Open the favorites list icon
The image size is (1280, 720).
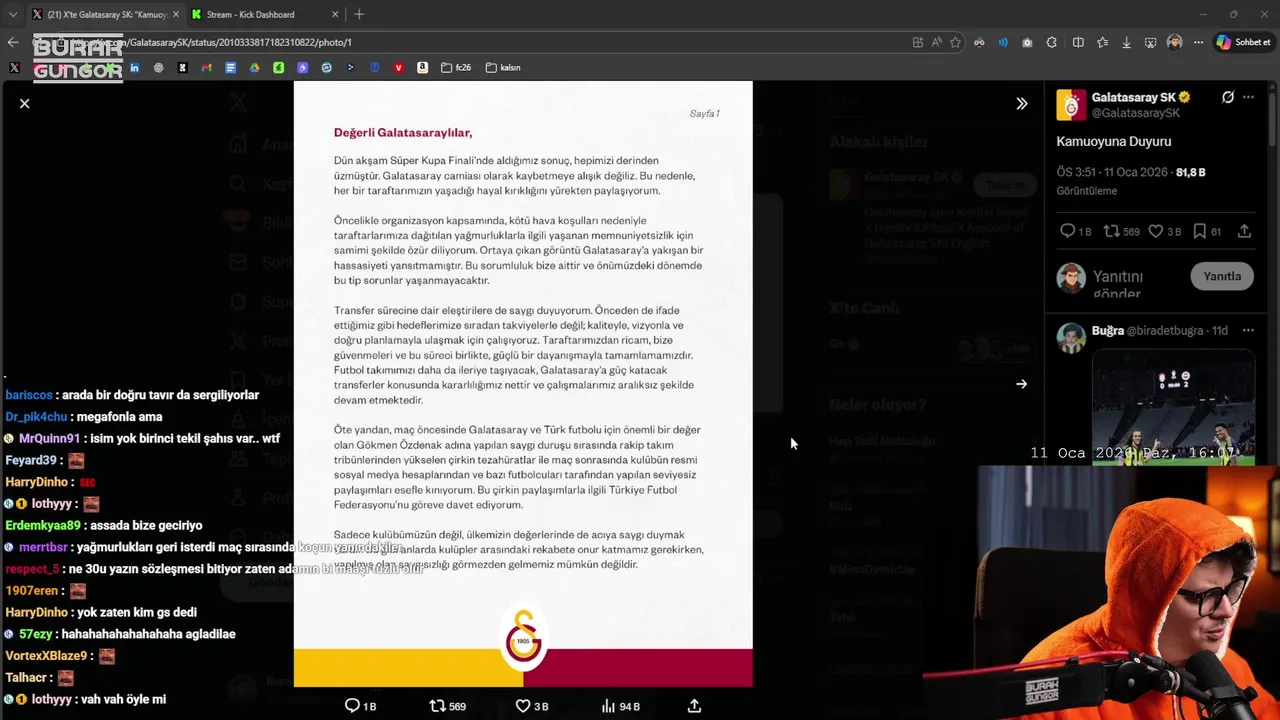(x=1102, y=42)
